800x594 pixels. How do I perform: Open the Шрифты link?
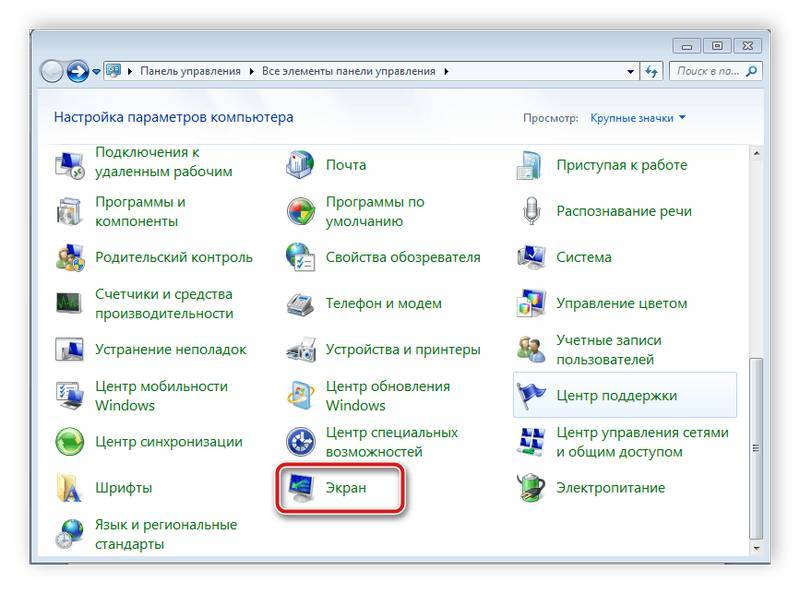pyautogui.click(x=123, y=488)
